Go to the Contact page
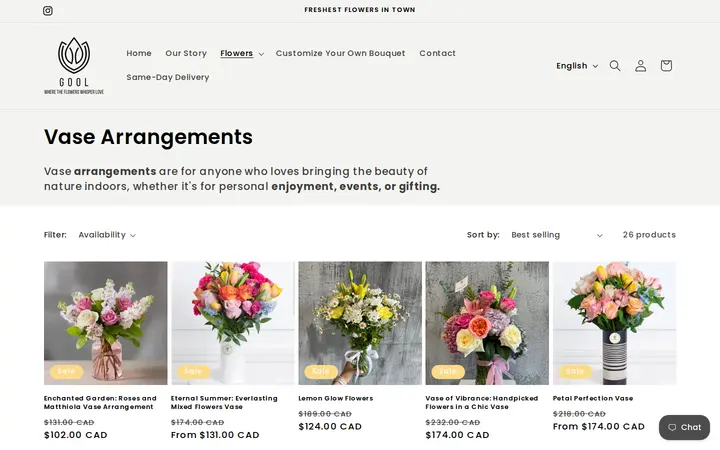This screenshot has width=720, height=450. (x=437, y=53)
